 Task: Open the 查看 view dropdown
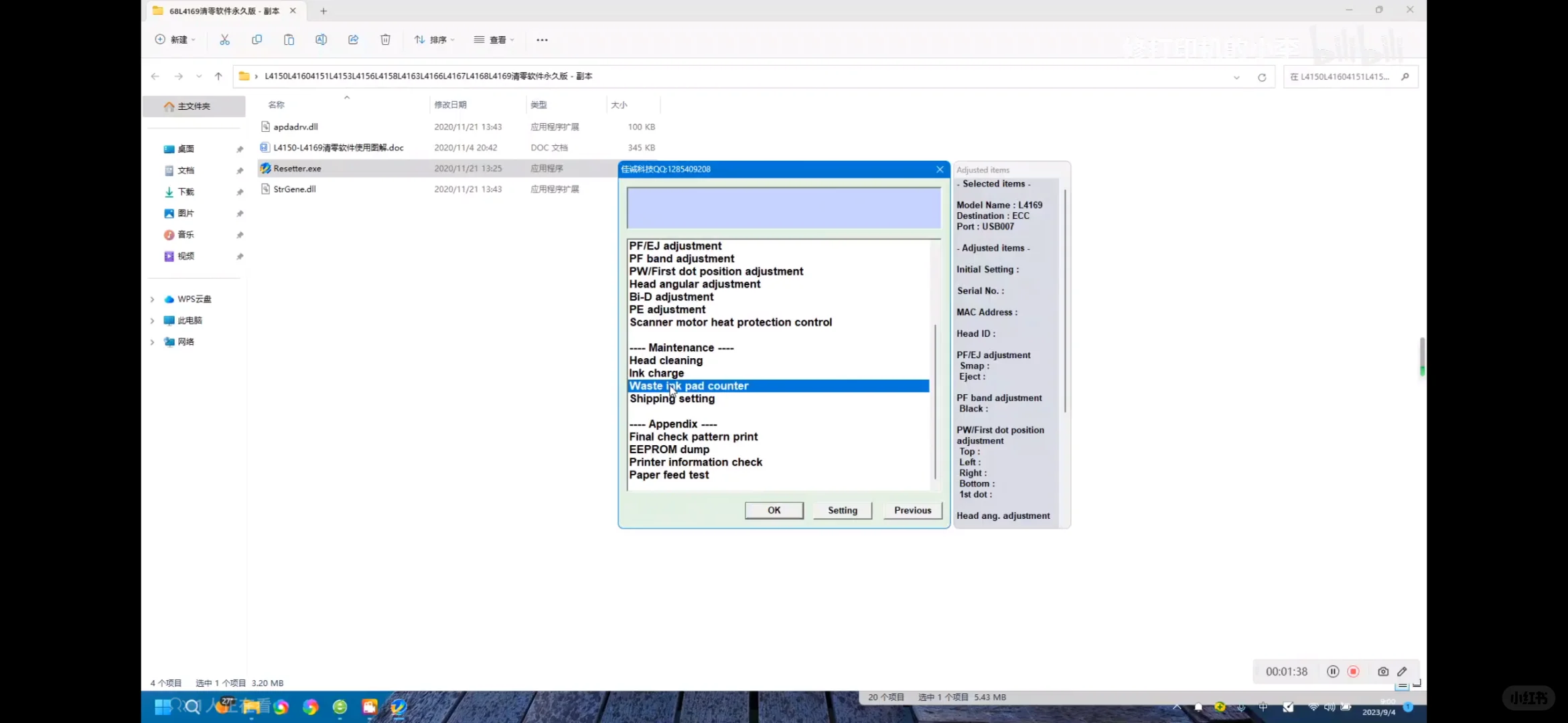pos(494,39)
